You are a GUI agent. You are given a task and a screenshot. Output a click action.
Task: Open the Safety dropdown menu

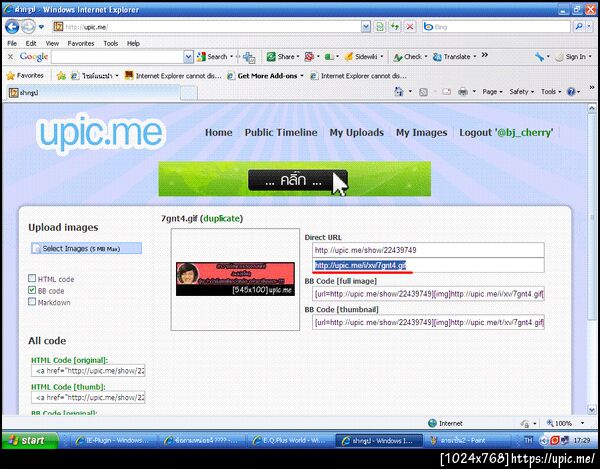[x=521, y=92]
